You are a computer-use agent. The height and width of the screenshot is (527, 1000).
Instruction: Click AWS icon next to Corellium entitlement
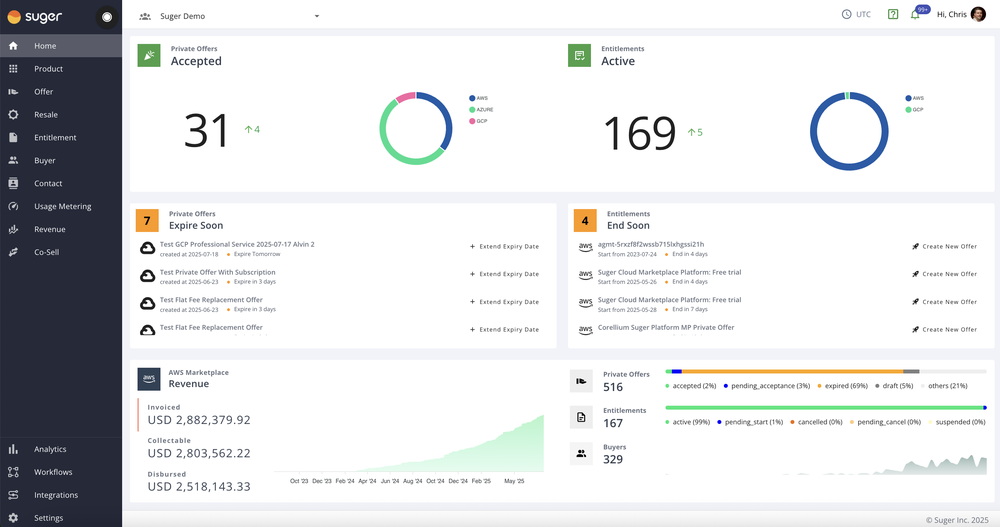point(585,330)
